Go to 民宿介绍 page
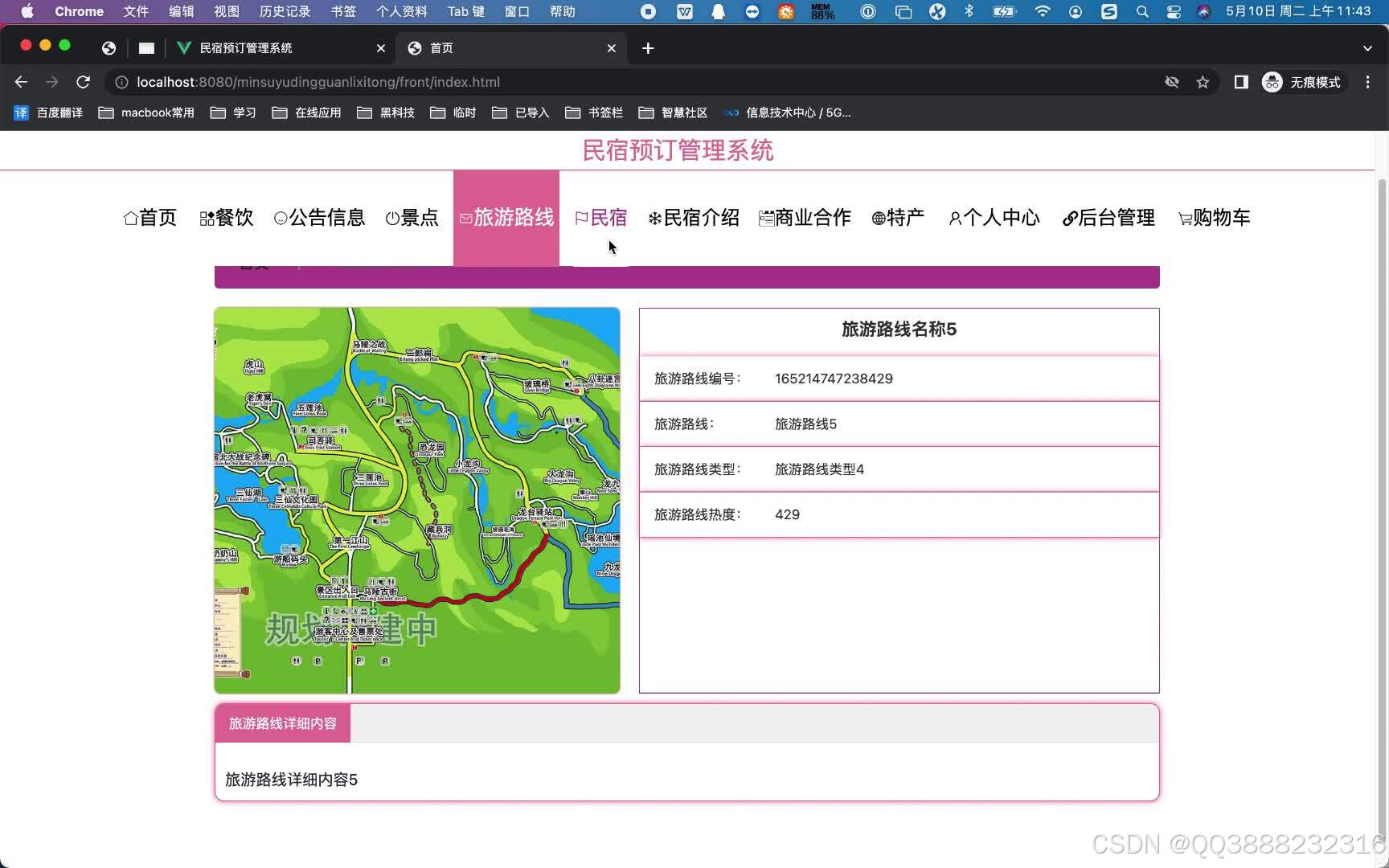This screenshot has width=1389, height=868. click(x=694, y=218)
